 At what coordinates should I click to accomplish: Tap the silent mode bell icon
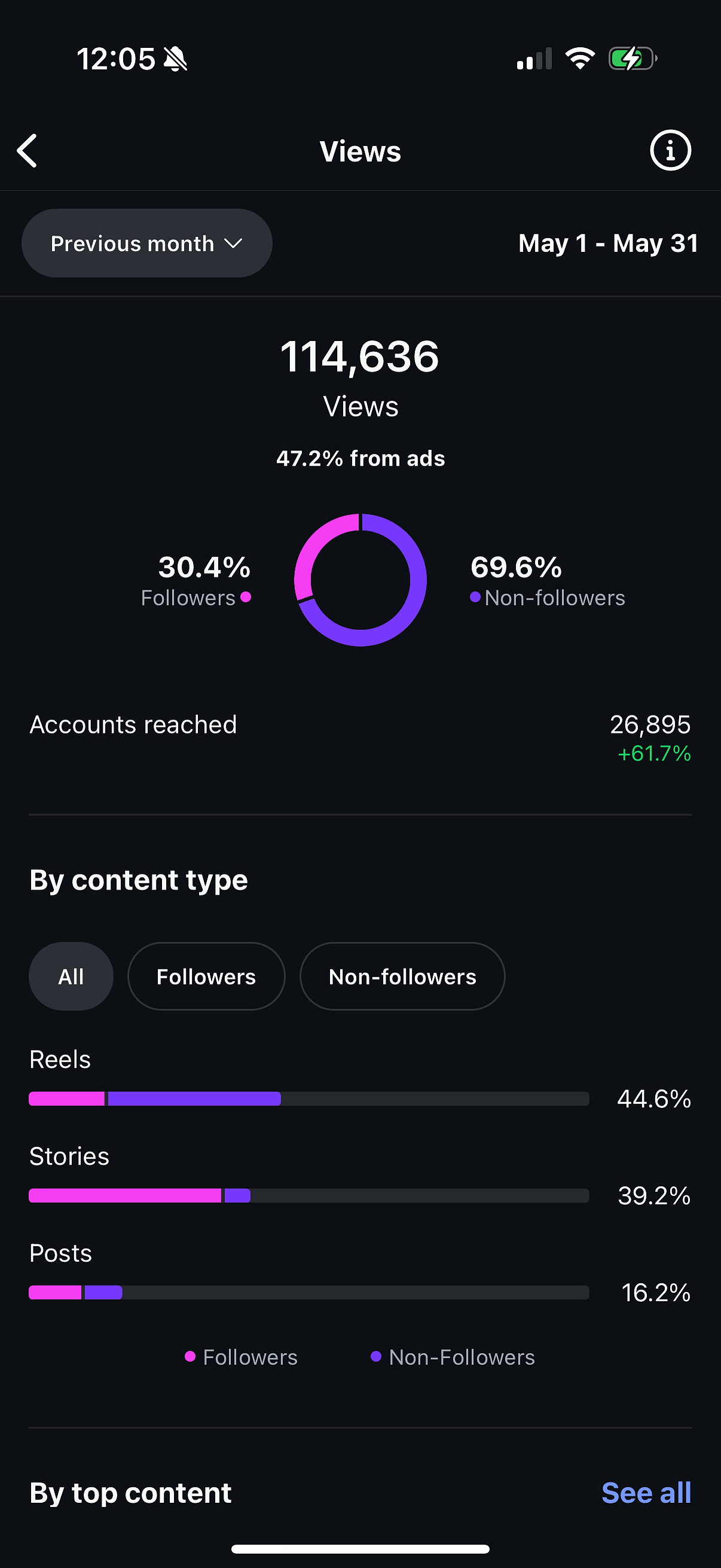click(x=176, y=59)
